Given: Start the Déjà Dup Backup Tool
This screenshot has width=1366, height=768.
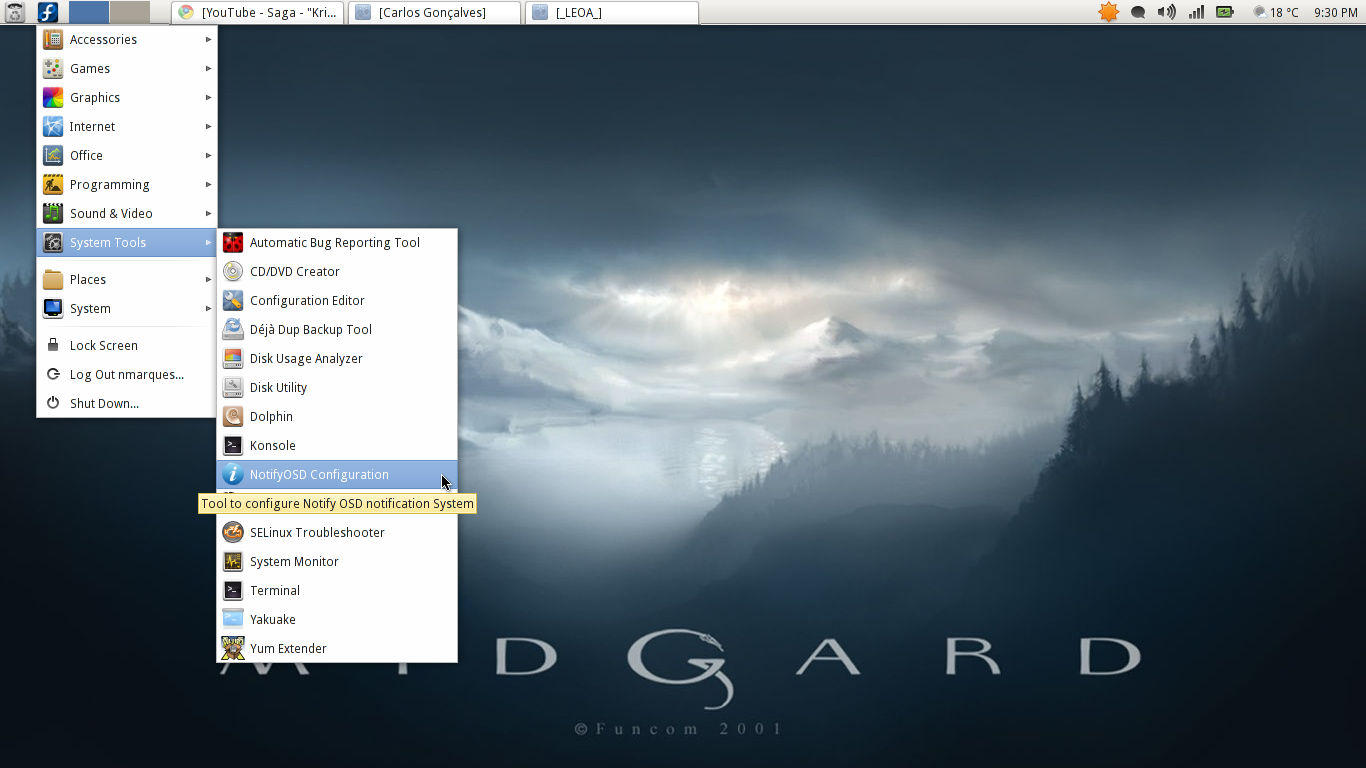Looking at the screenshot, I should (337, 330).
